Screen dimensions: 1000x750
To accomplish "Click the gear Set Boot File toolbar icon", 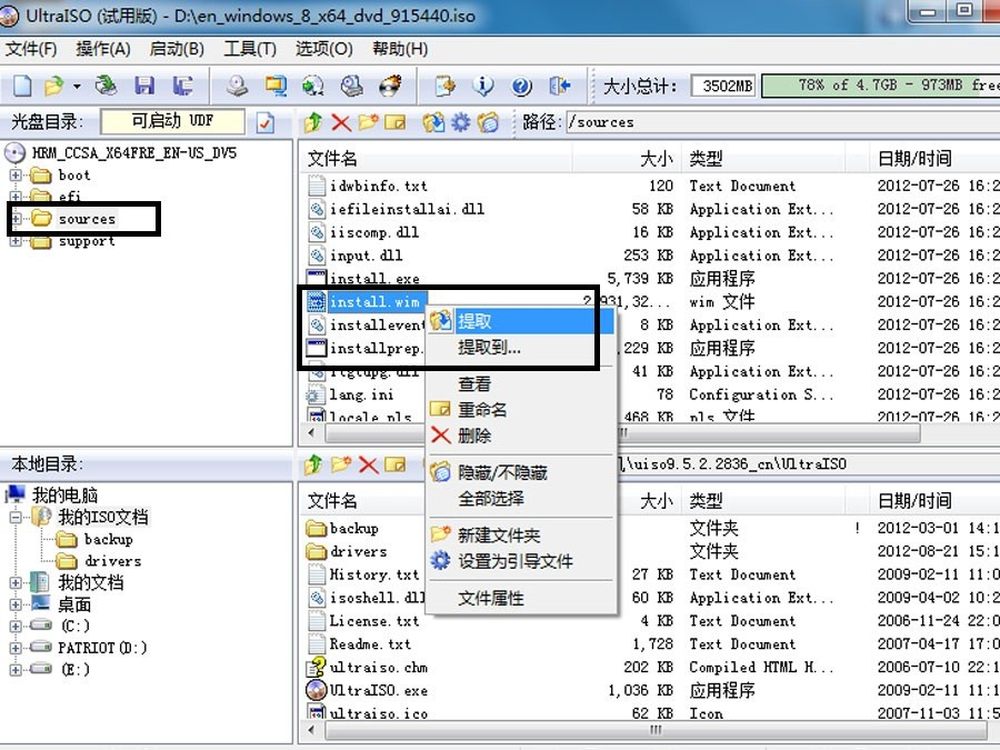I will (x=460, y=122).
